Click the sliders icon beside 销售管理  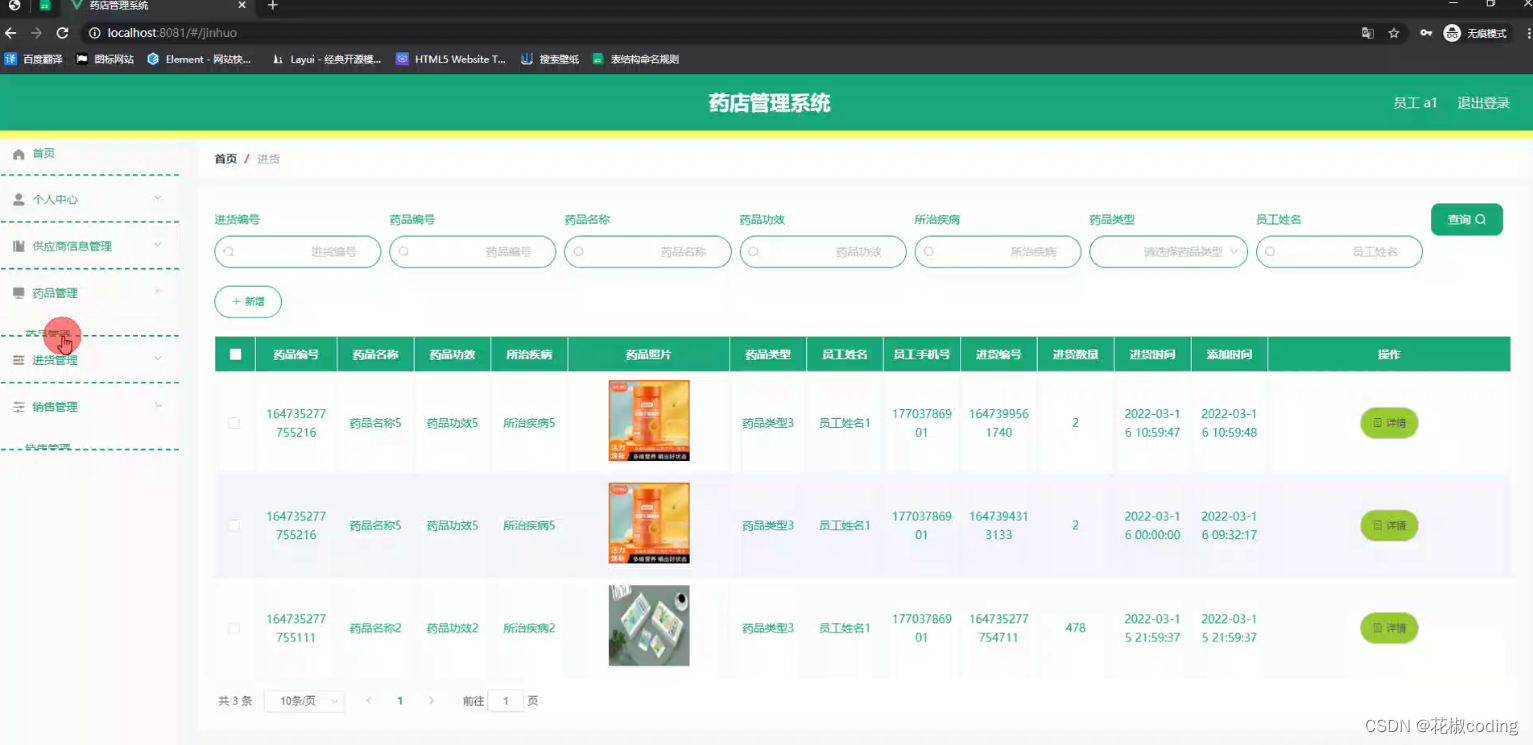coord(18,407)
